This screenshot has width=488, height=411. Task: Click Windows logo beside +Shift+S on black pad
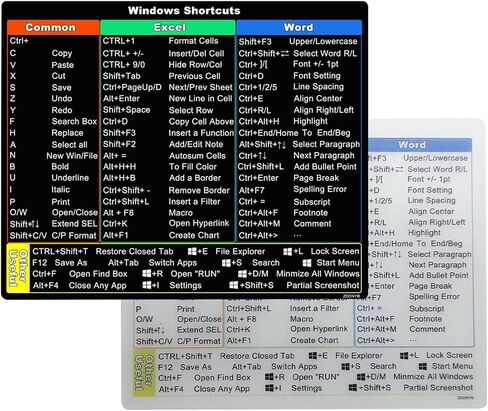tap(234, 285)
